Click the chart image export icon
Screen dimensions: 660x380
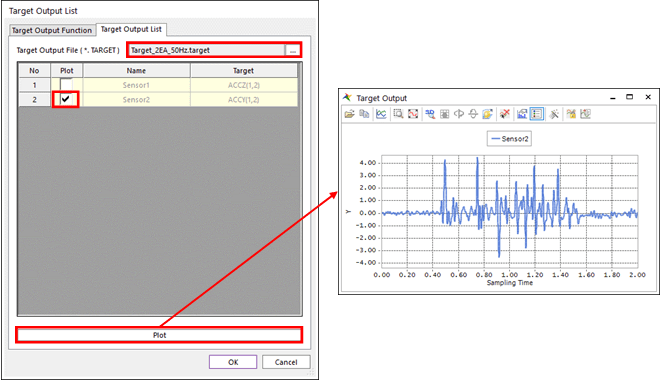click(522, 114)
